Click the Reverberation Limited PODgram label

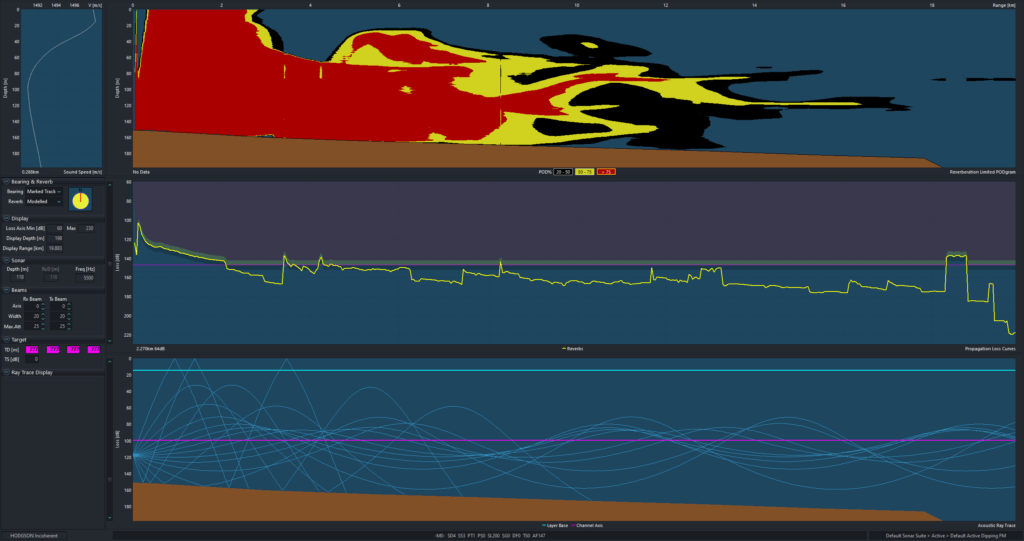(982, 172)
